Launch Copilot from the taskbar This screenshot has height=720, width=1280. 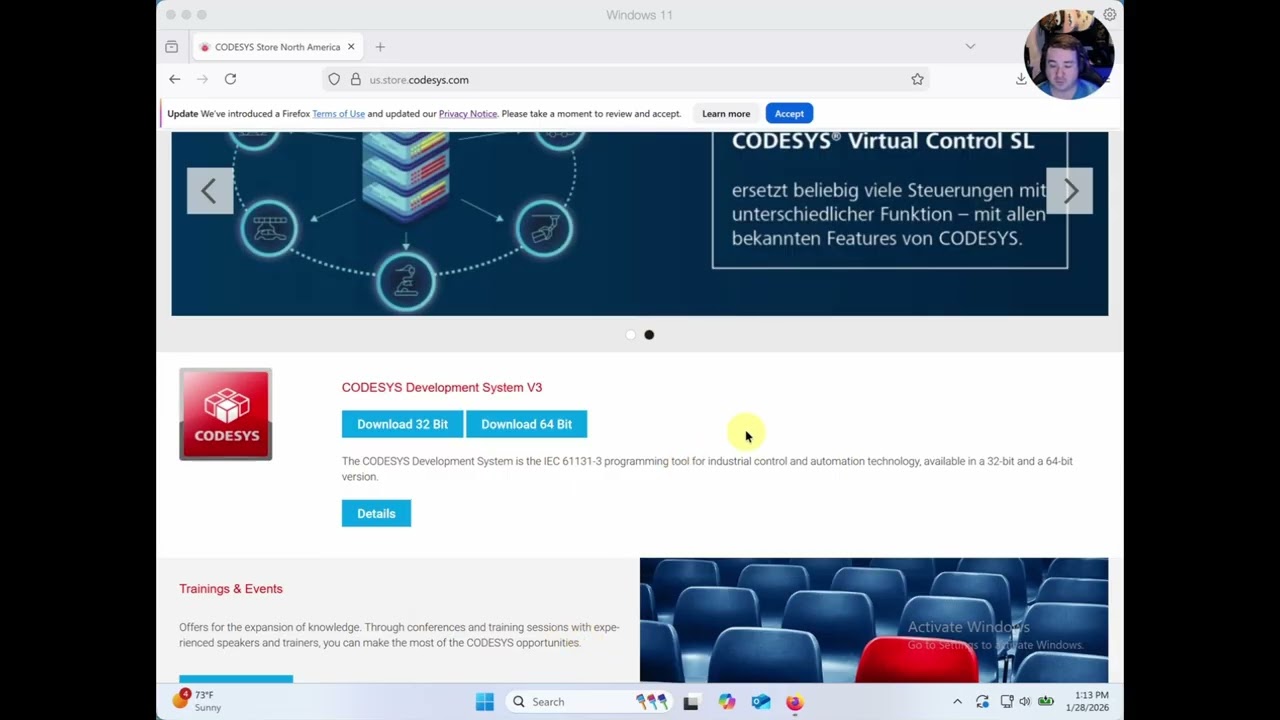click(727, 702)
